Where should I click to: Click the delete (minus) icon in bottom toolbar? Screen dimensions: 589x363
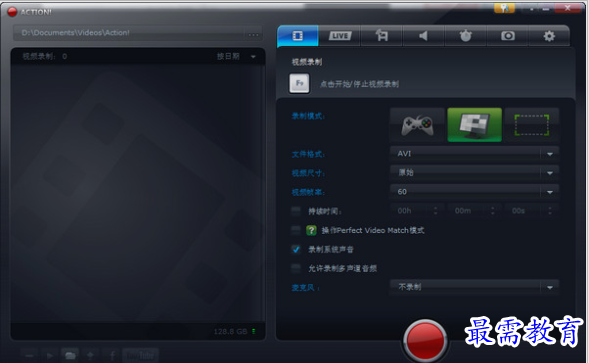[30, 355]
